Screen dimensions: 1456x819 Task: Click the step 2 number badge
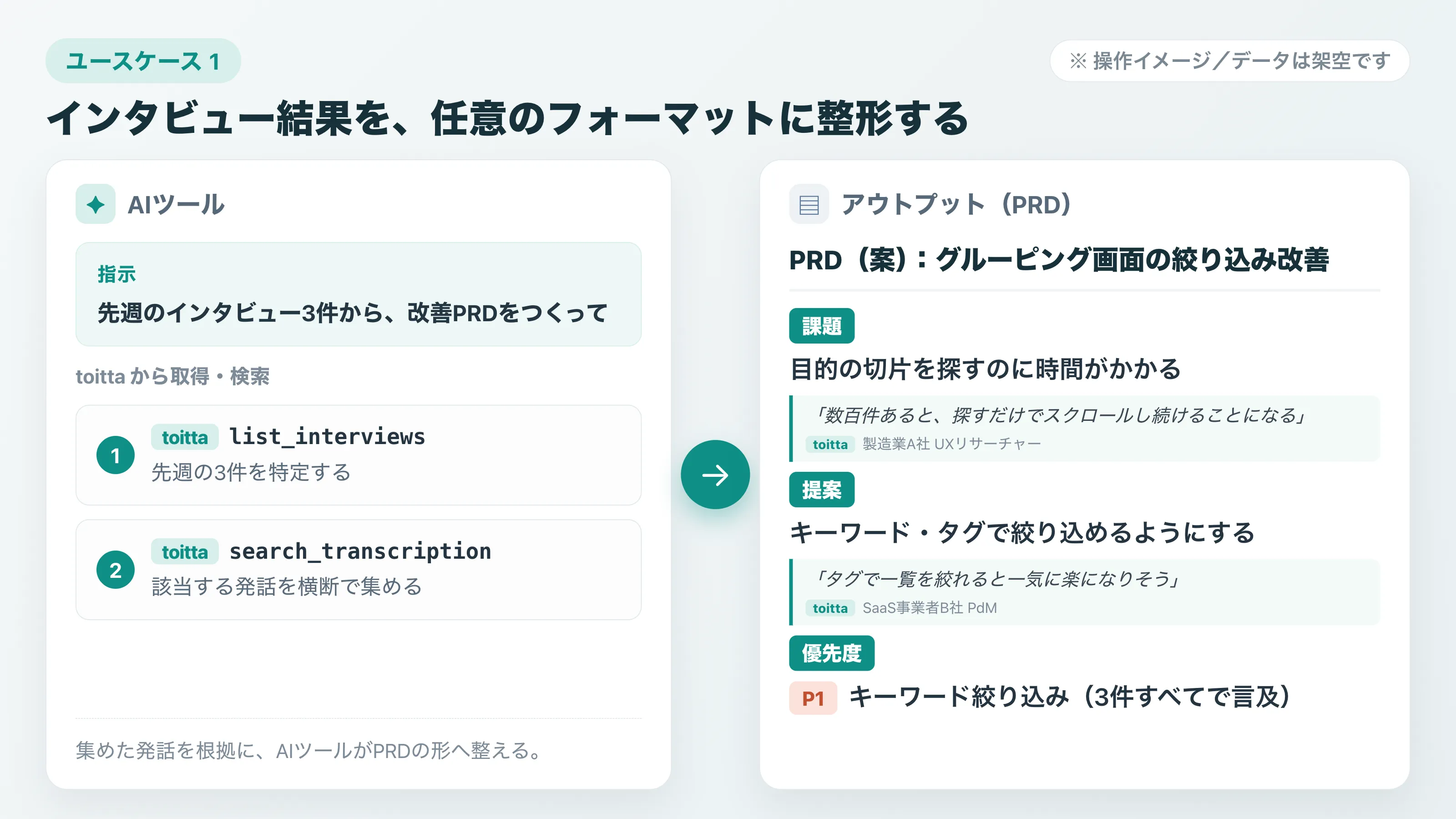115,570
